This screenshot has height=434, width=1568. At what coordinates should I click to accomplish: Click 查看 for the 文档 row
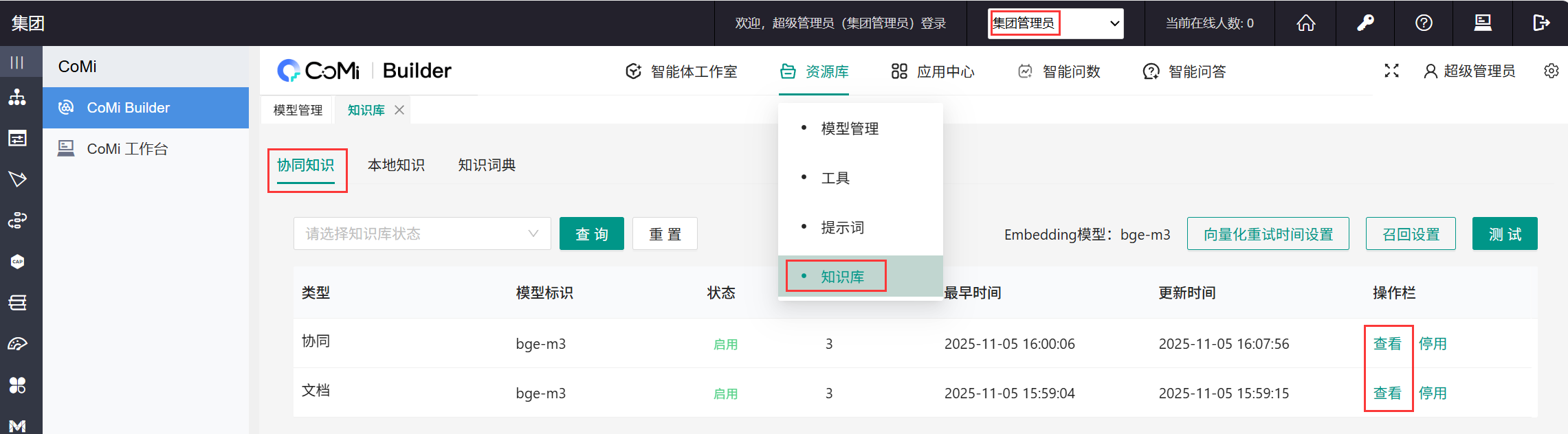pyautogui.click(x=1387, y=393)
